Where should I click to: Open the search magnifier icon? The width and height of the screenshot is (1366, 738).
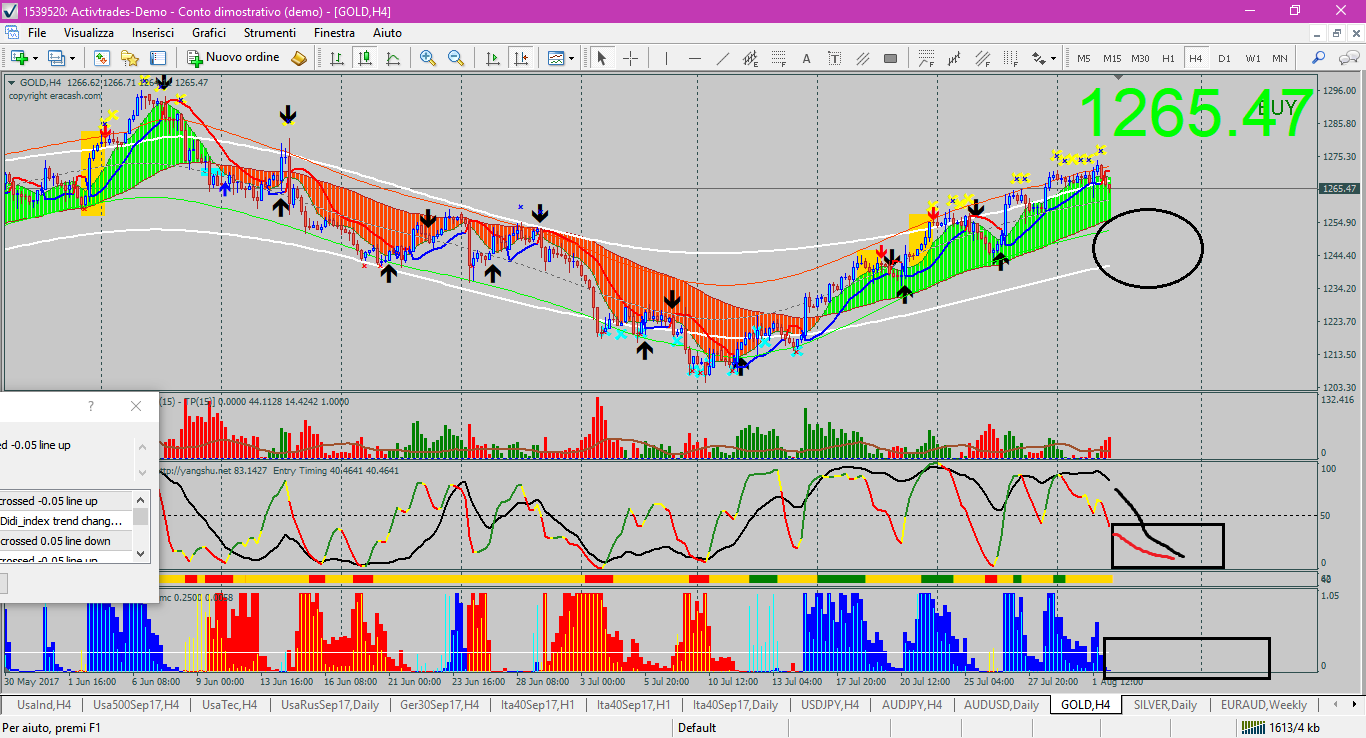coord(1318,58)
